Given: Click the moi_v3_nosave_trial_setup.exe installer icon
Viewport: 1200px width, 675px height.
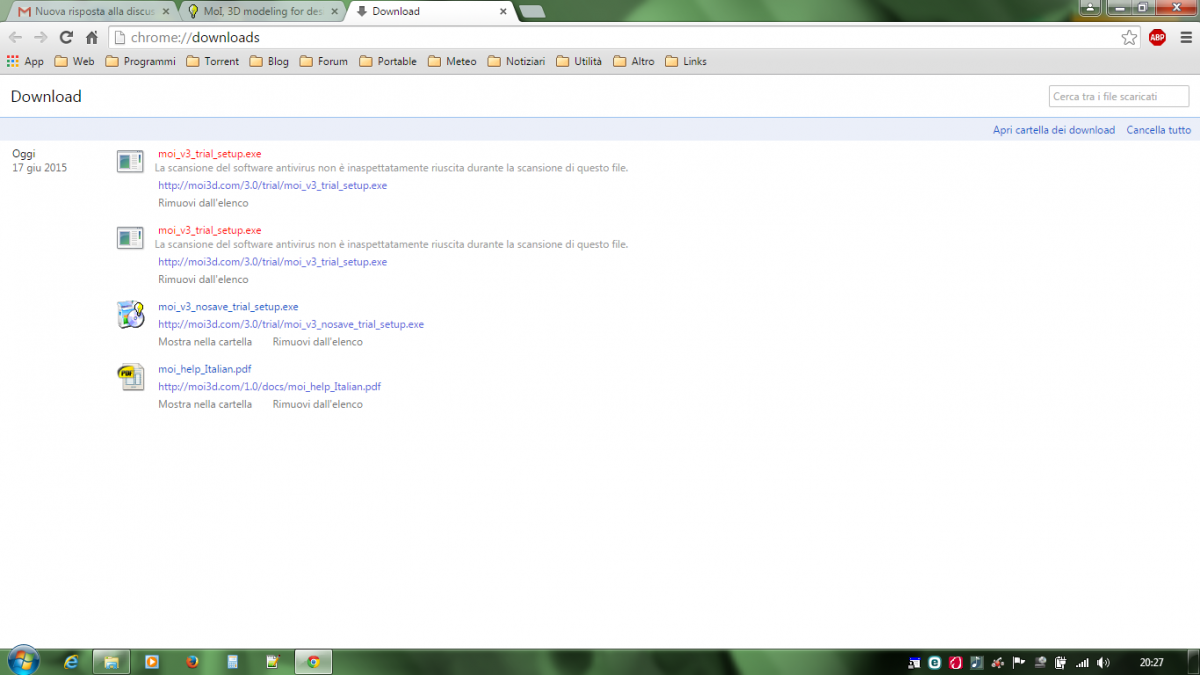Looking at the screenshot, I should (131, 314).
